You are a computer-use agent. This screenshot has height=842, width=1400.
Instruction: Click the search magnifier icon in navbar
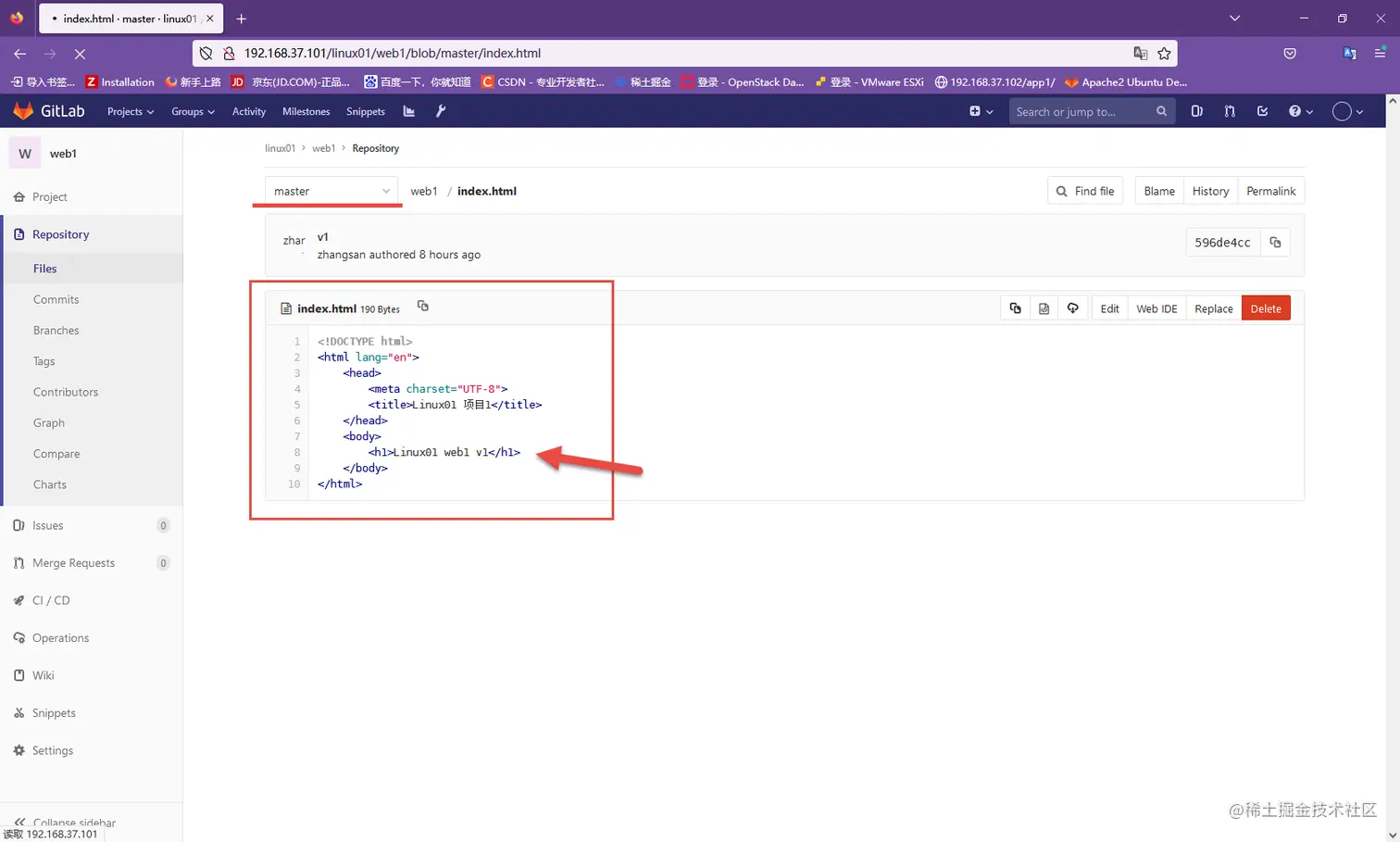tap(1161, 111)
